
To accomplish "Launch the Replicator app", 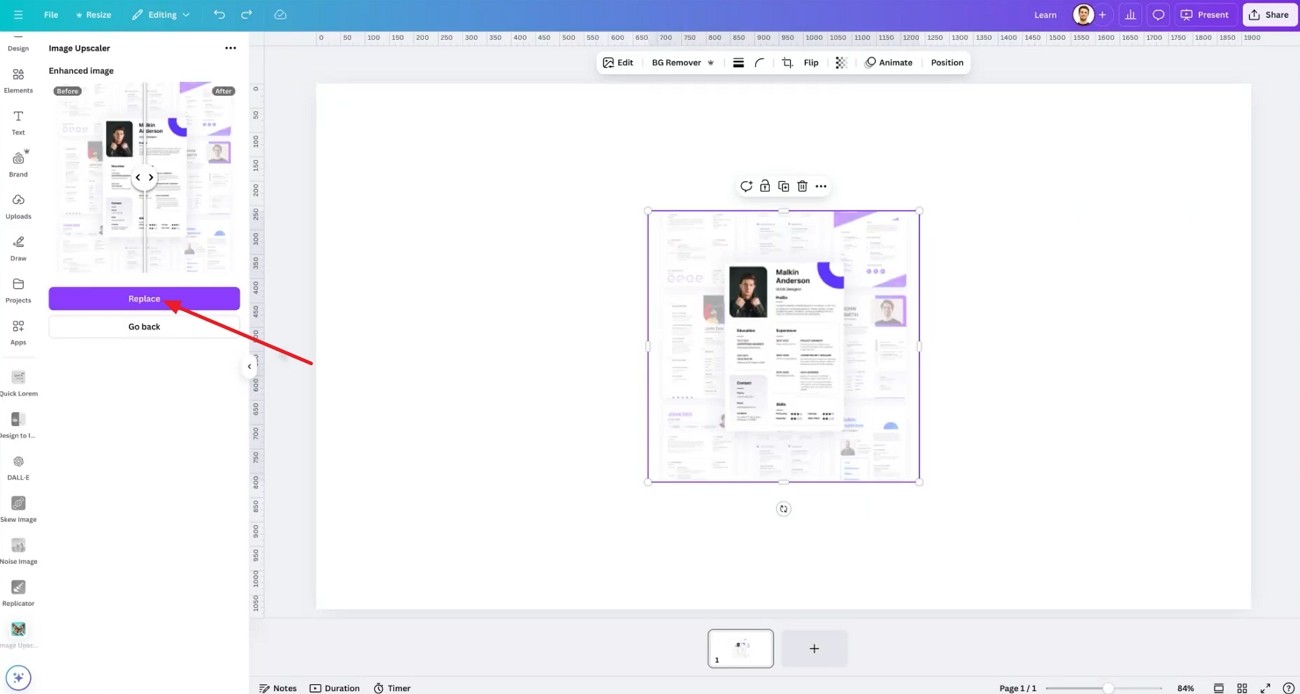I will point(18,593).
